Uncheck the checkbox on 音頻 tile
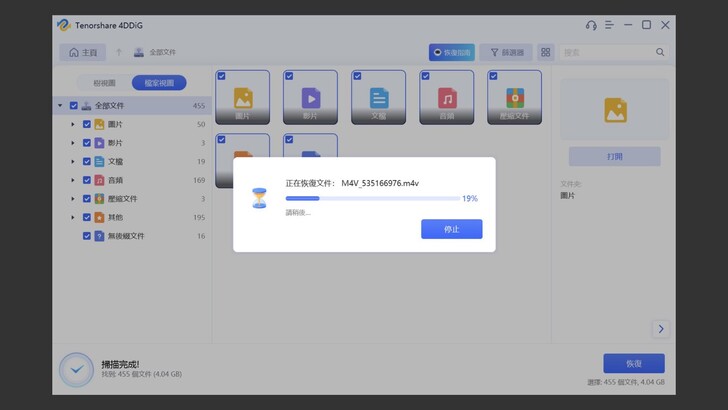The image size is (728, 410). [x=426, y=76]
